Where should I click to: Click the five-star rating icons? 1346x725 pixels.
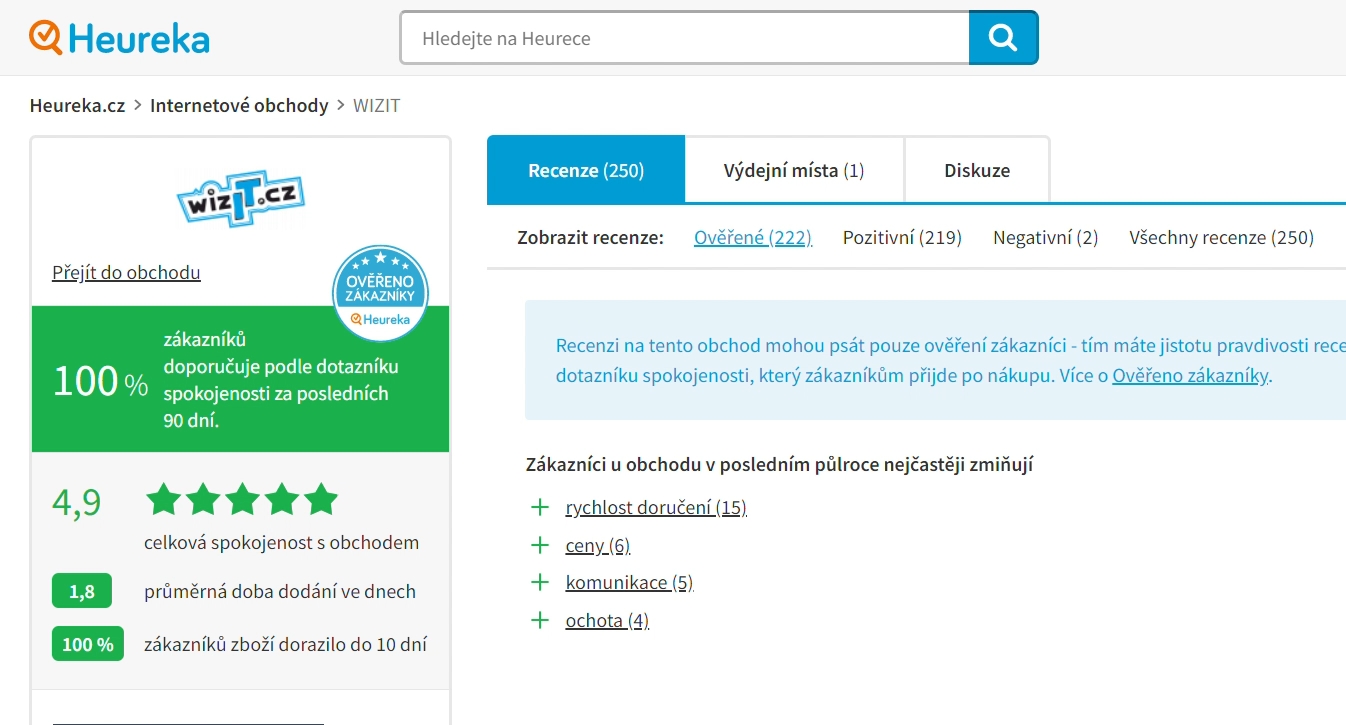pyautogui.click(x=242, y=499)
